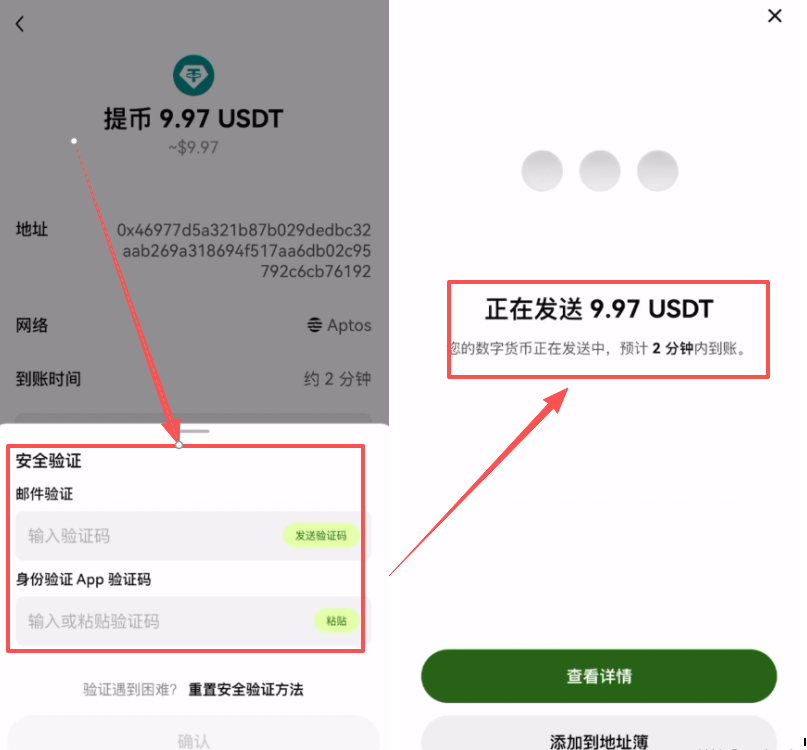Click the 正在发送 9.97 USDT status title
The height and width of the screenshot is (750, 807).
pos(599,309)
